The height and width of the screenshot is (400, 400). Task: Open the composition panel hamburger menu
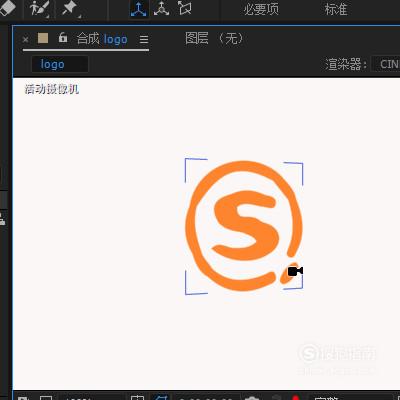(x=144, y=40)
